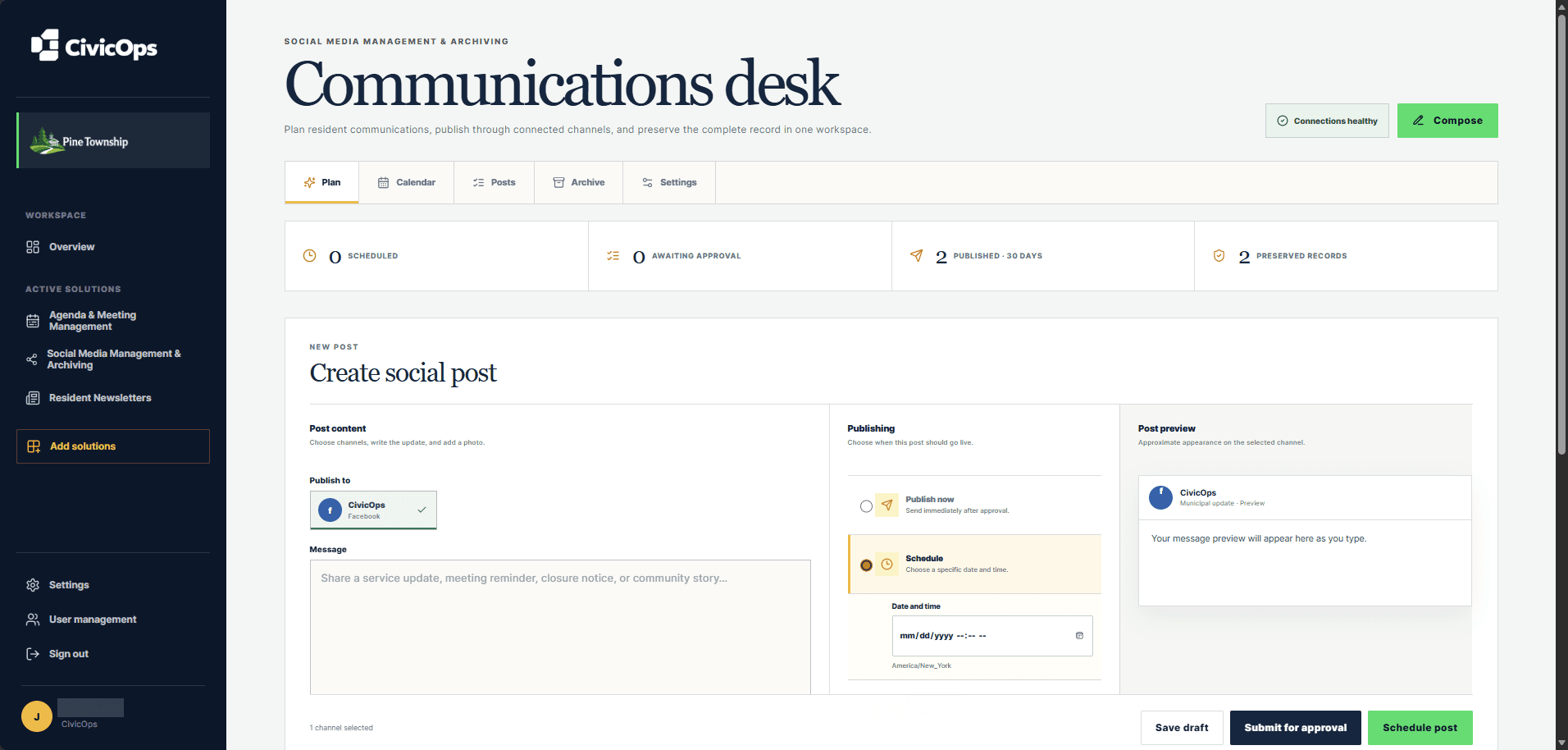The height and width of the screenshot is (750, 1568).
Task: Click the Published paper-plane icon
Action: (x=916, y=256)
